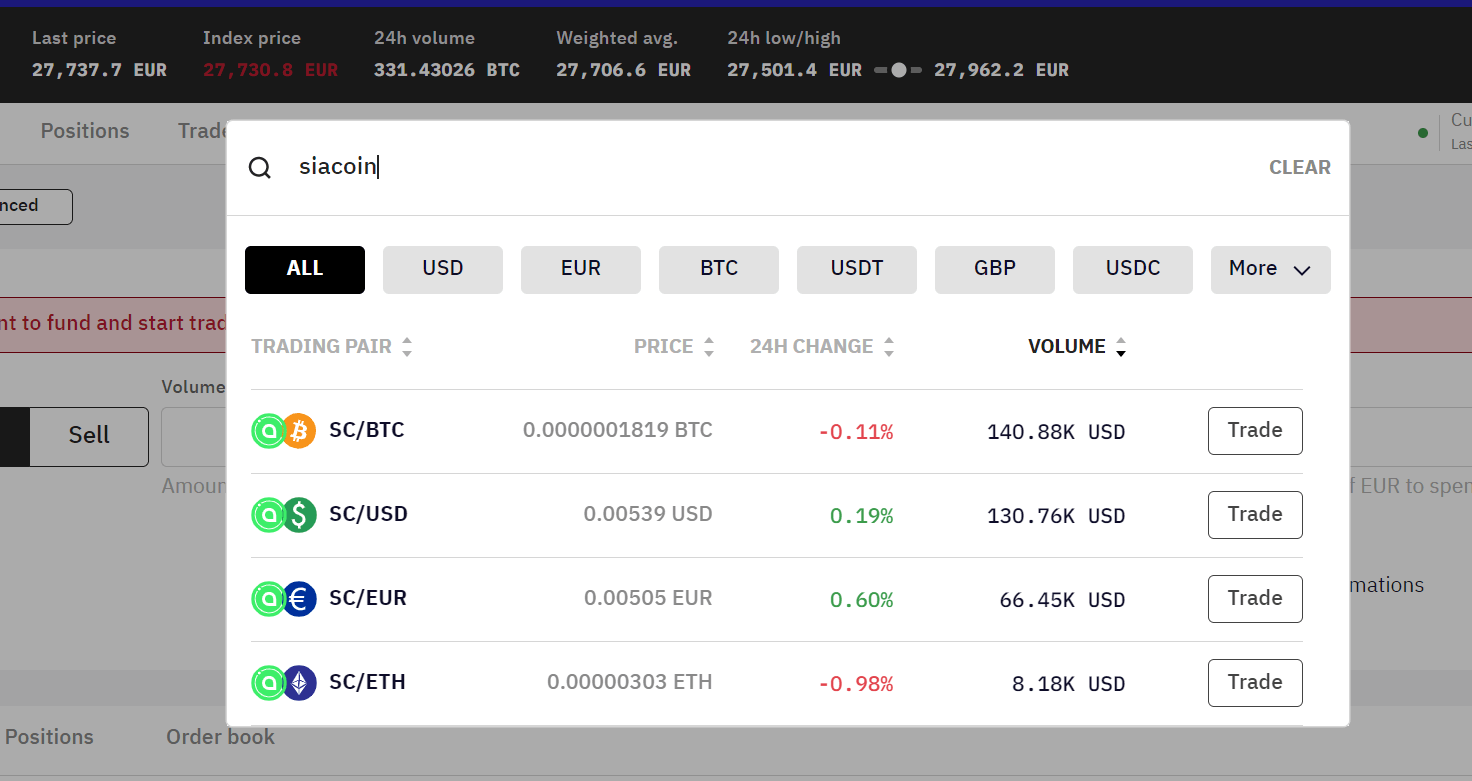
Task: Click price 0.00539 USD
Action: (648, 515)
